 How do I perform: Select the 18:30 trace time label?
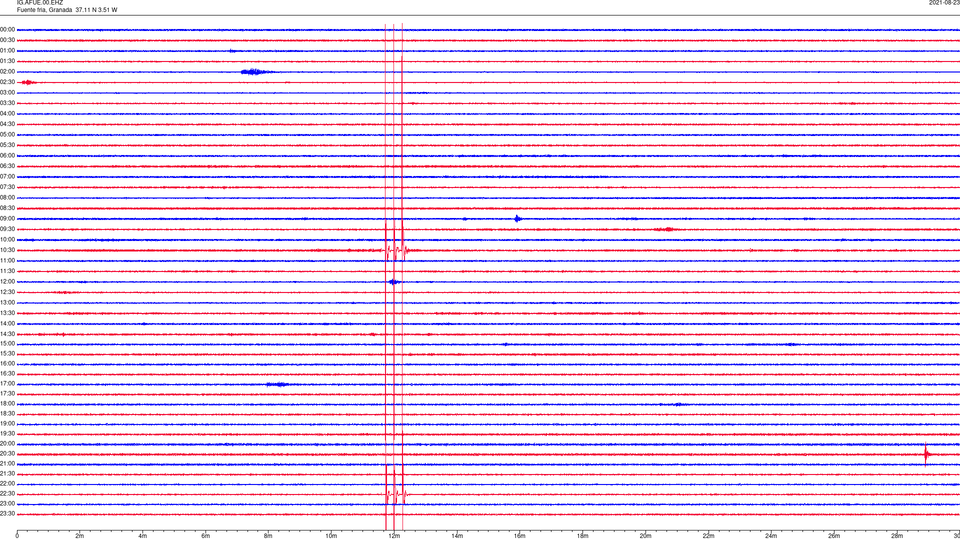[x=8, y=414]
